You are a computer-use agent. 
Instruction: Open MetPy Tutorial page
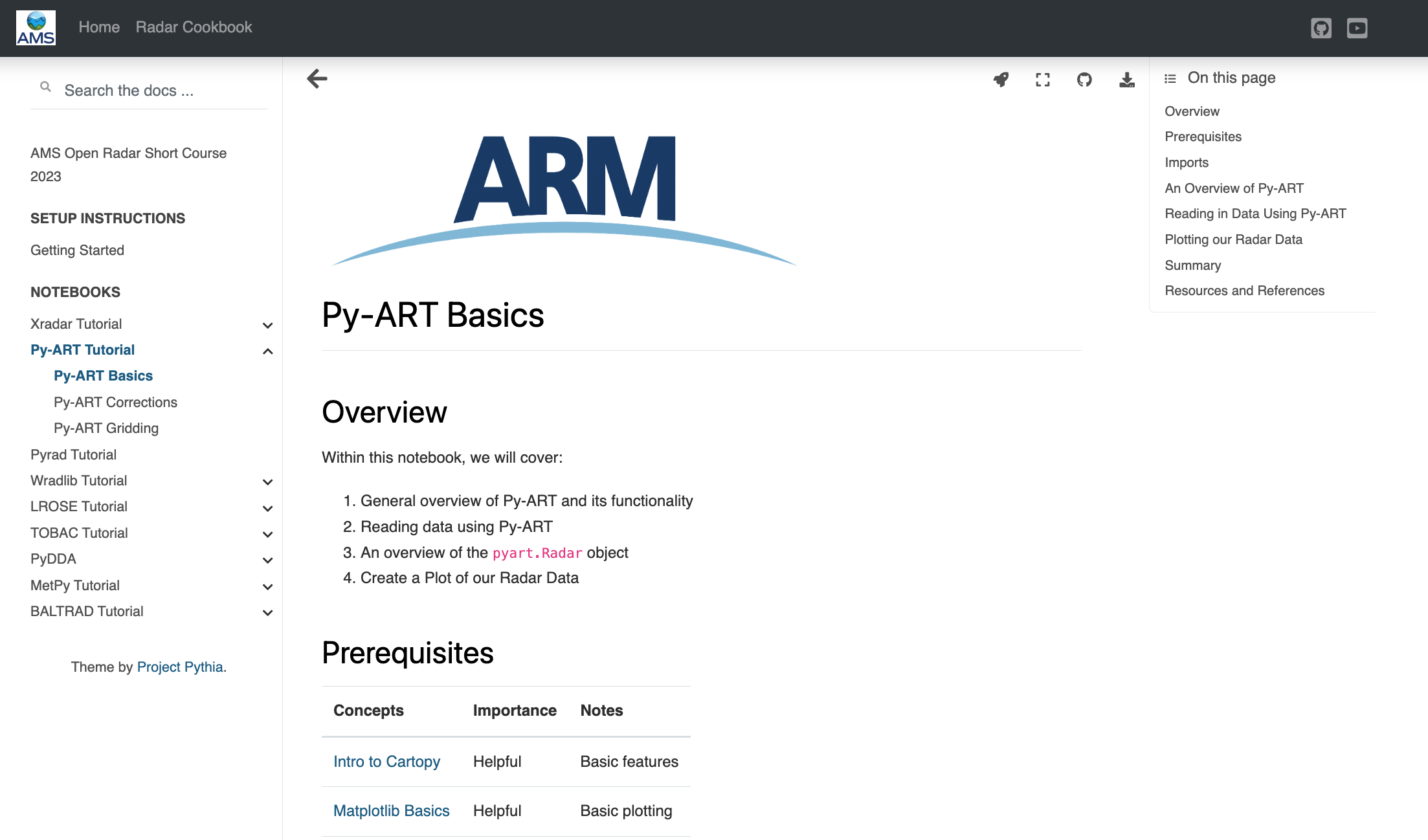74,586
